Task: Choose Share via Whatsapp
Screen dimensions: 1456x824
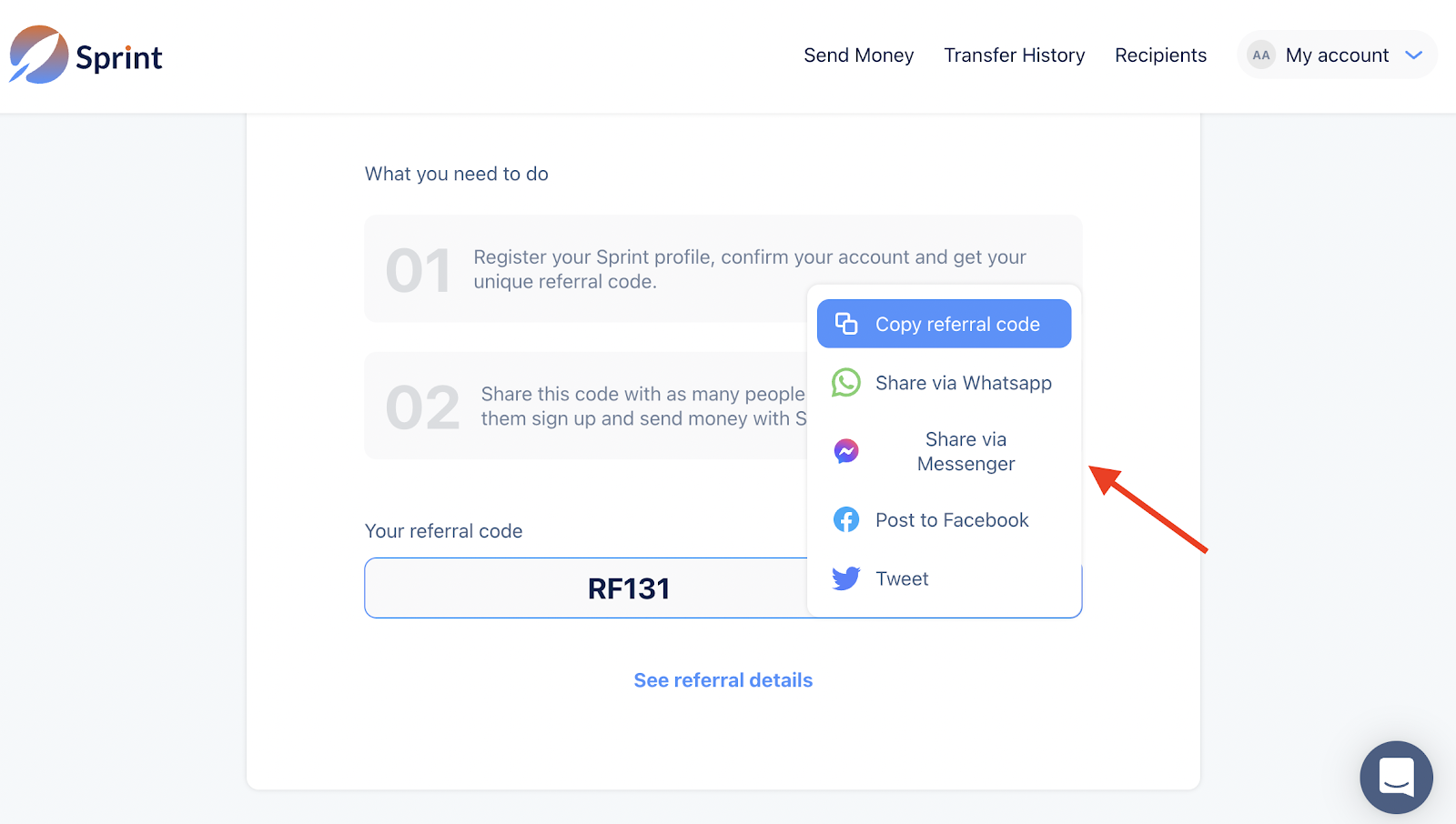Action: coord(963,383)
